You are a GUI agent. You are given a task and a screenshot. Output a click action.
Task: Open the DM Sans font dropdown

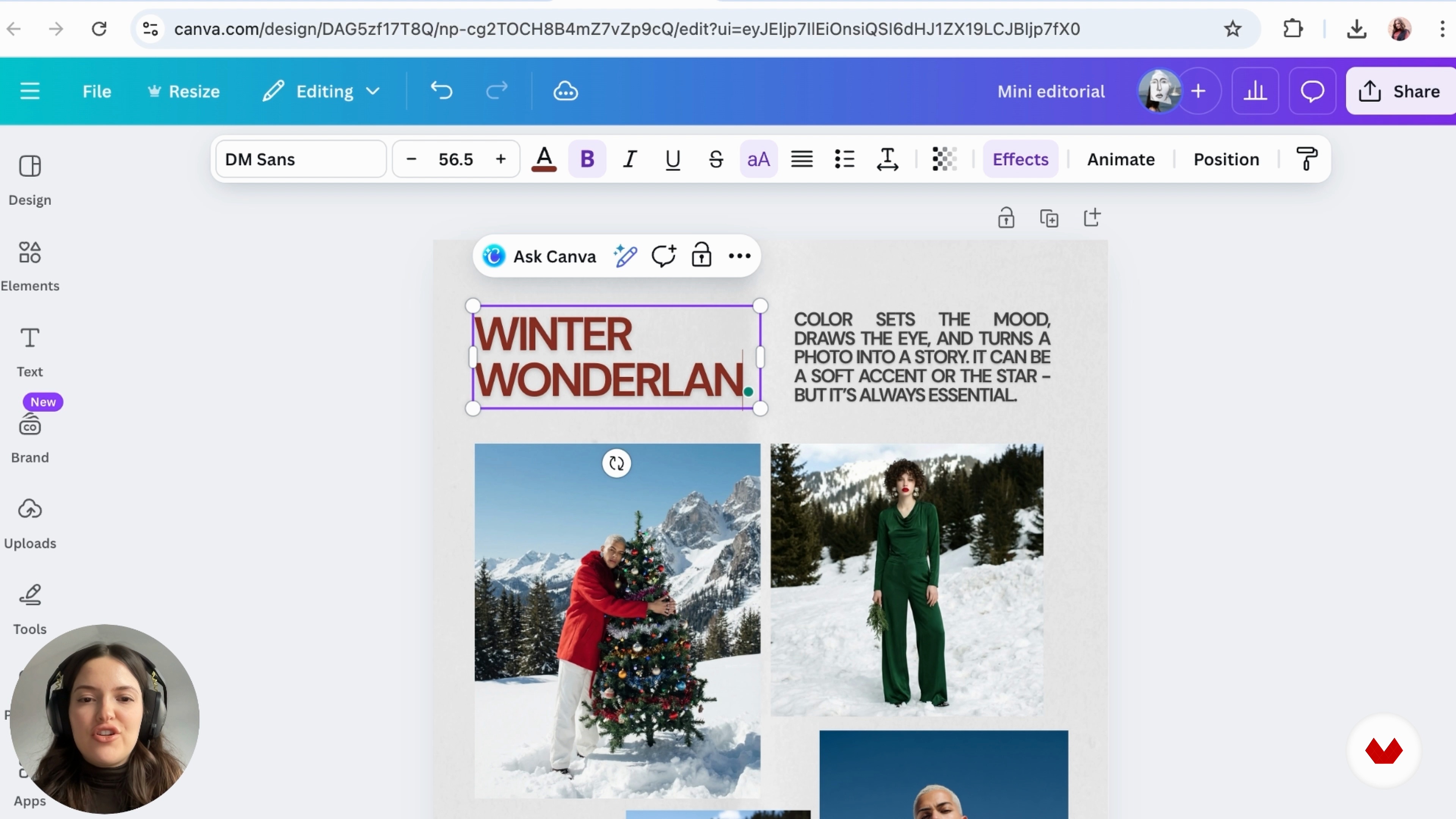pyautogui.click(x=301, y=159)
